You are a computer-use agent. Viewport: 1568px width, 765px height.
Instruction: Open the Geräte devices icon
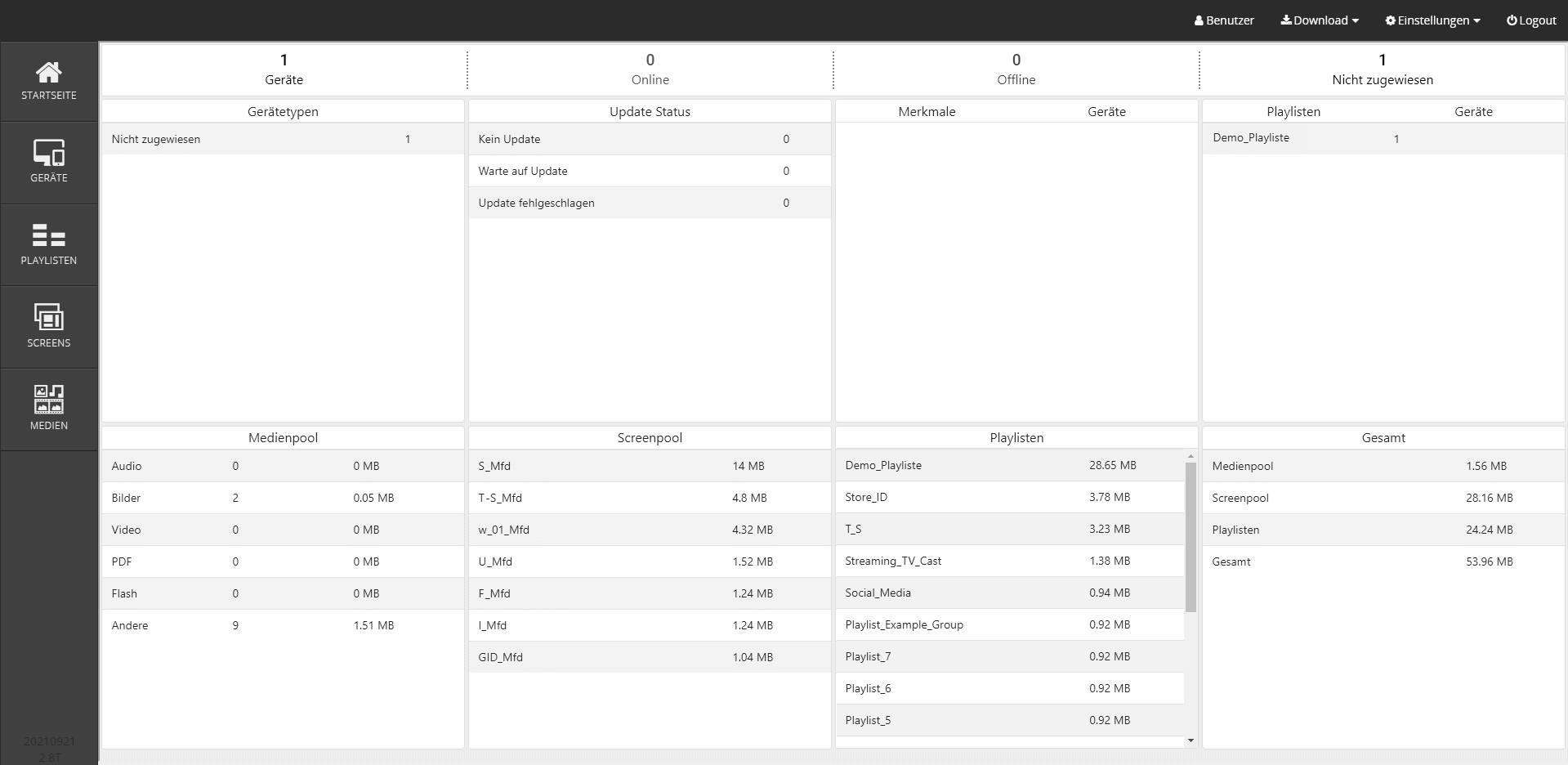point(49,153)
